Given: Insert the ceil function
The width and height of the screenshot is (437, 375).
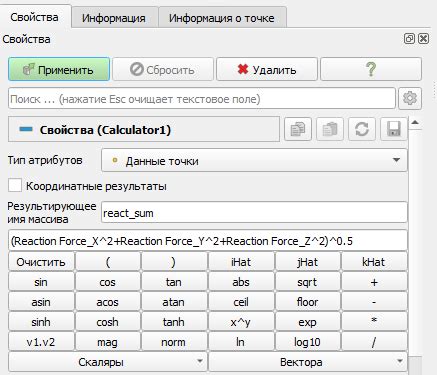Looking at the screenshot, I should click(x=241, y=302).
